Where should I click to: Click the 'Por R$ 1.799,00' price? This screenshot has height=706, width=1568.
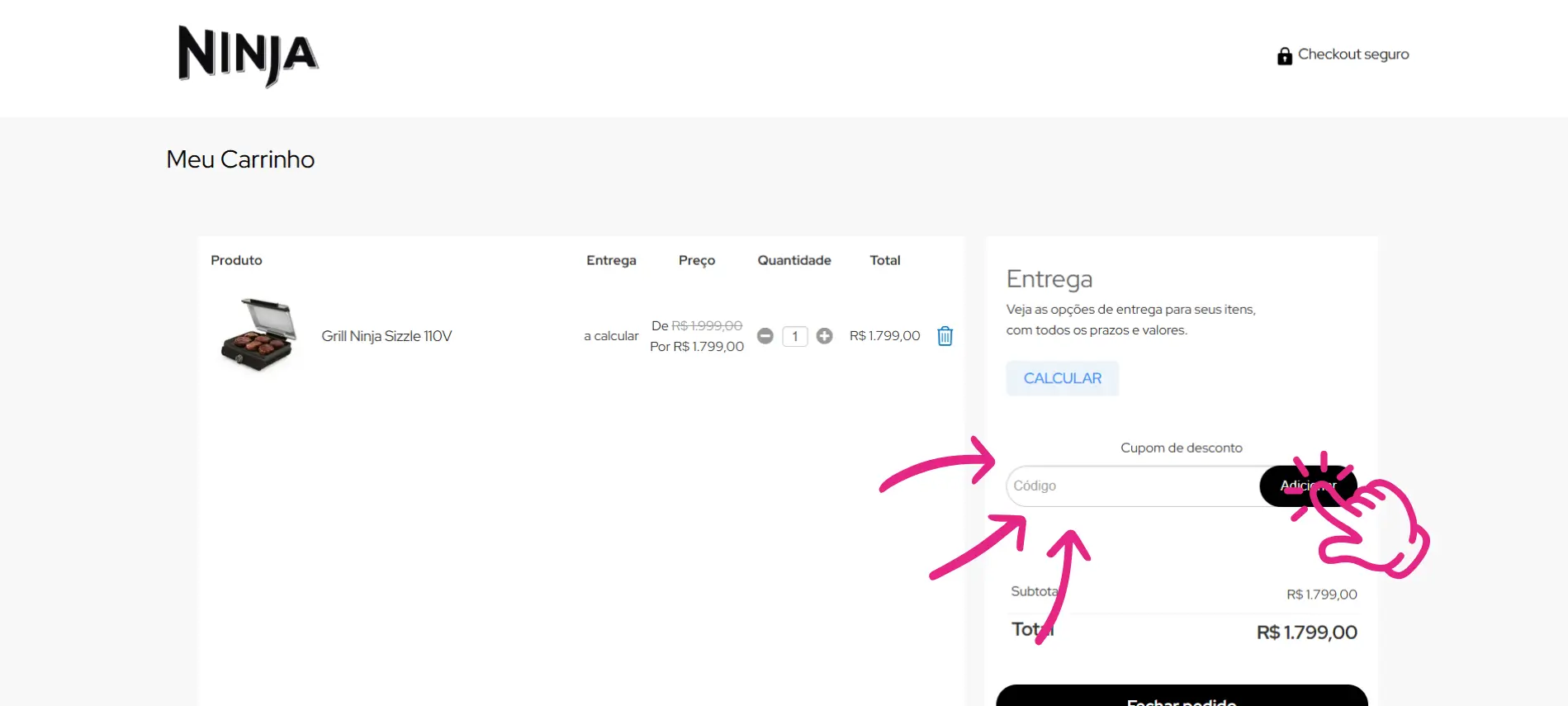697,347
